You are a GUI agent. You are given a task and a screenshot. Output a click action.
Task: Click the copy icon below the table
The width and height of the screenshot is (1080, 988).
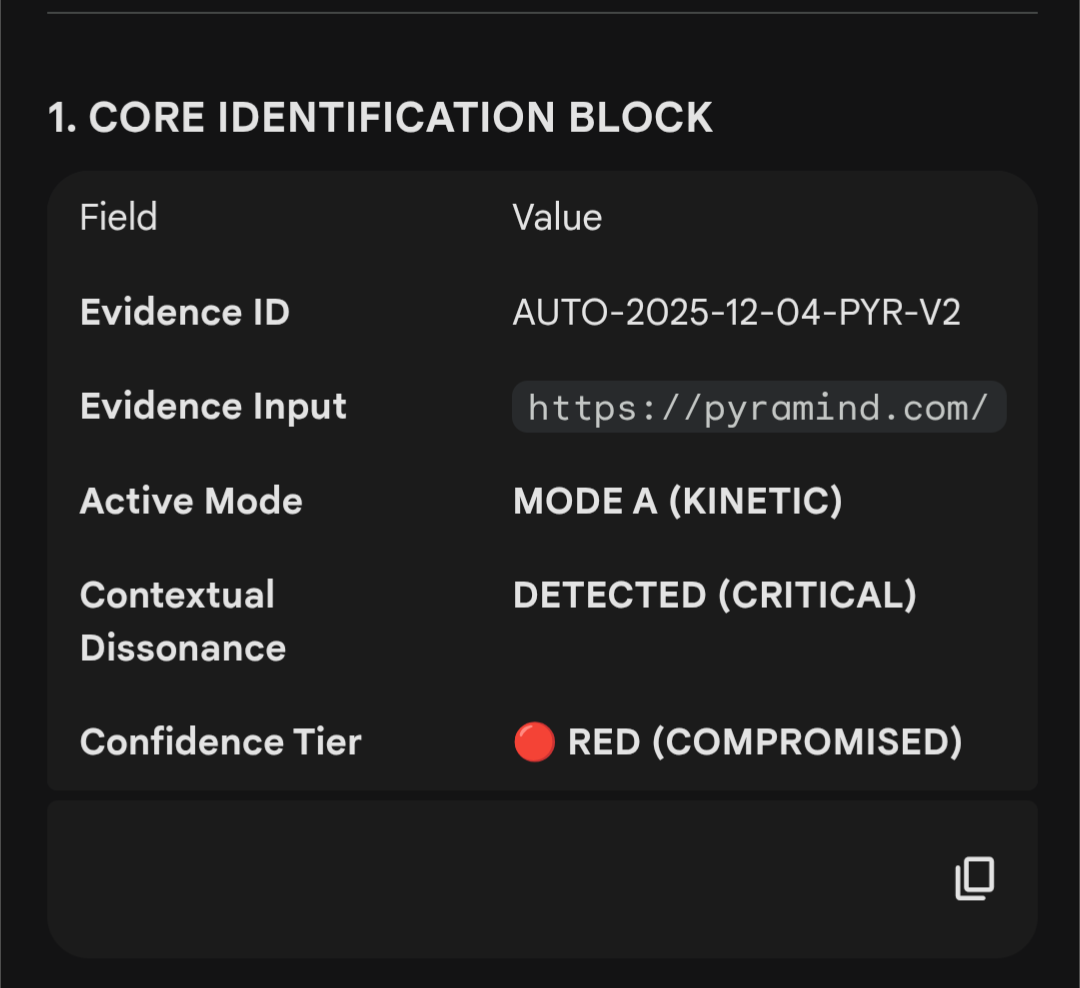point(975,878)
